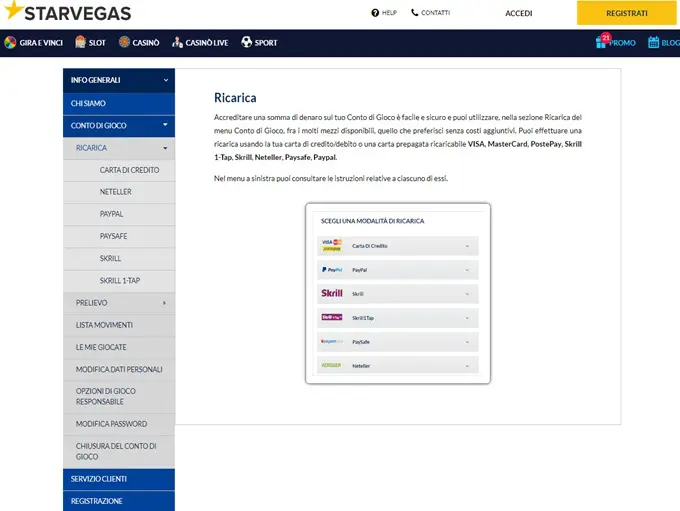Open Modifica Dati Personali
The image size is (680, 511).
click(119, 369)
